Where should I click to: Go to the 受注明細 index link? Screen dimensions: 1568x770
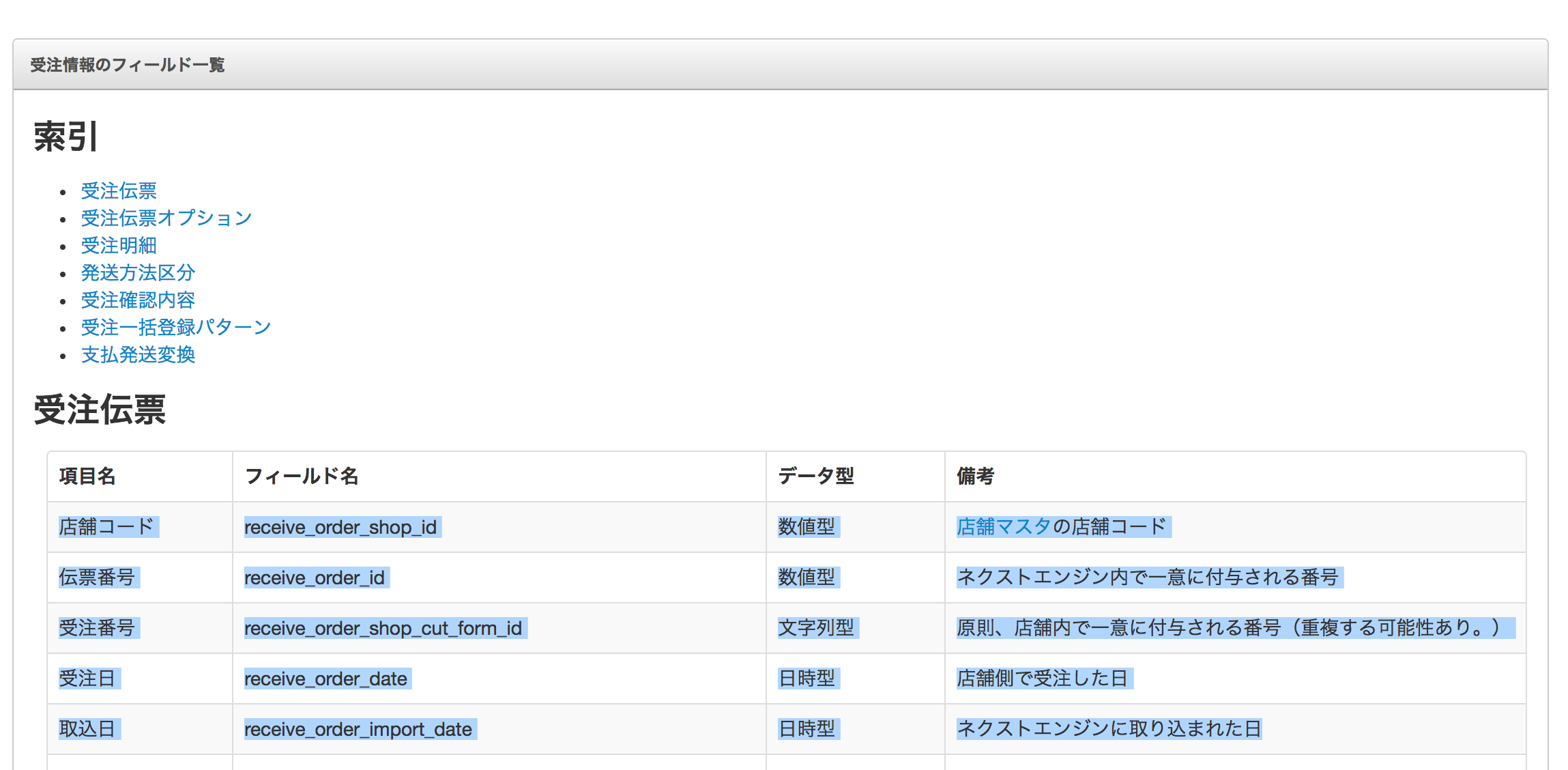click(119, 245)
